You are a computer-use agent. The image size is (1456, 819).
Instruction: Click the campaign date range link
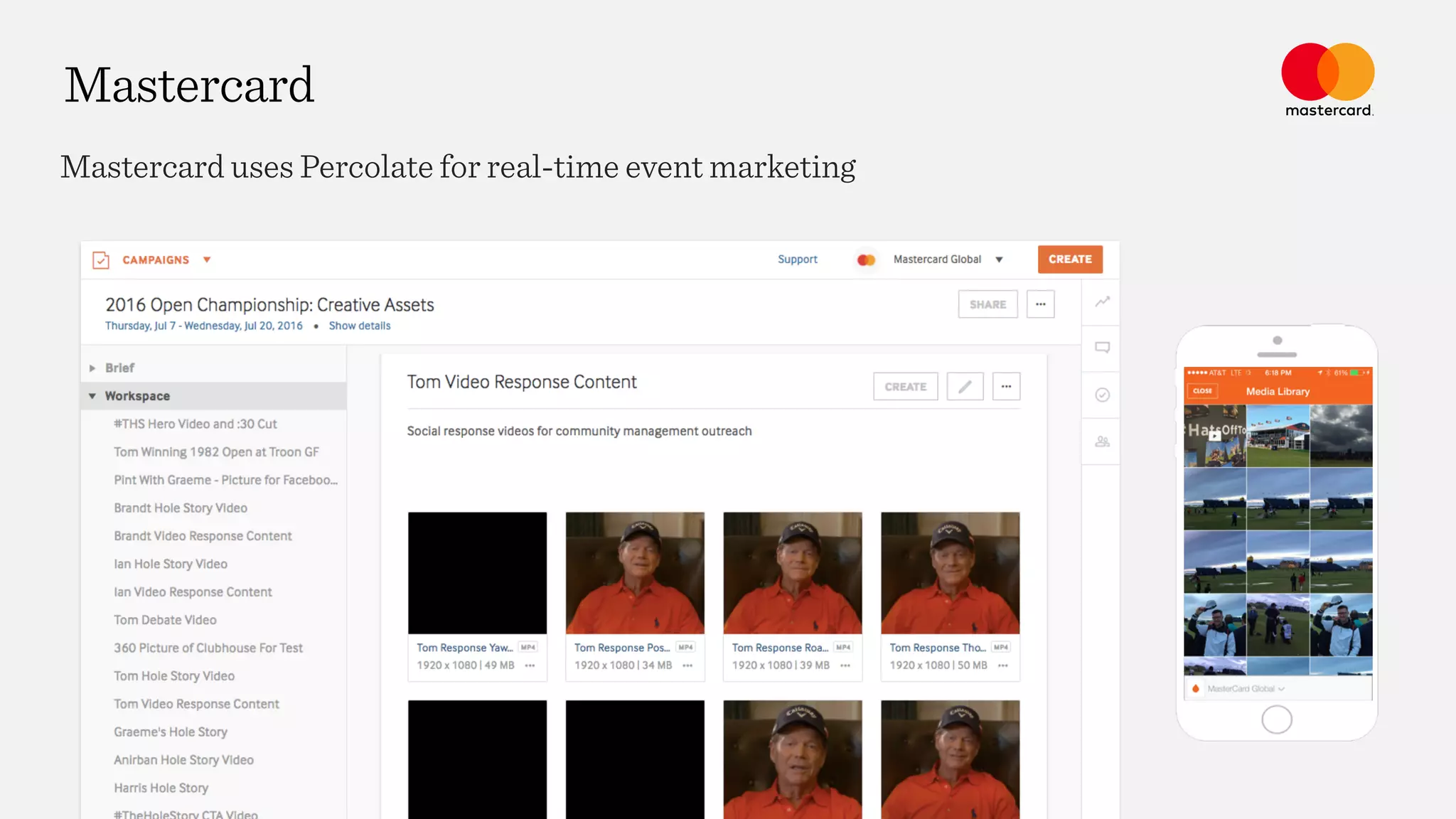[x=204, y=326]
